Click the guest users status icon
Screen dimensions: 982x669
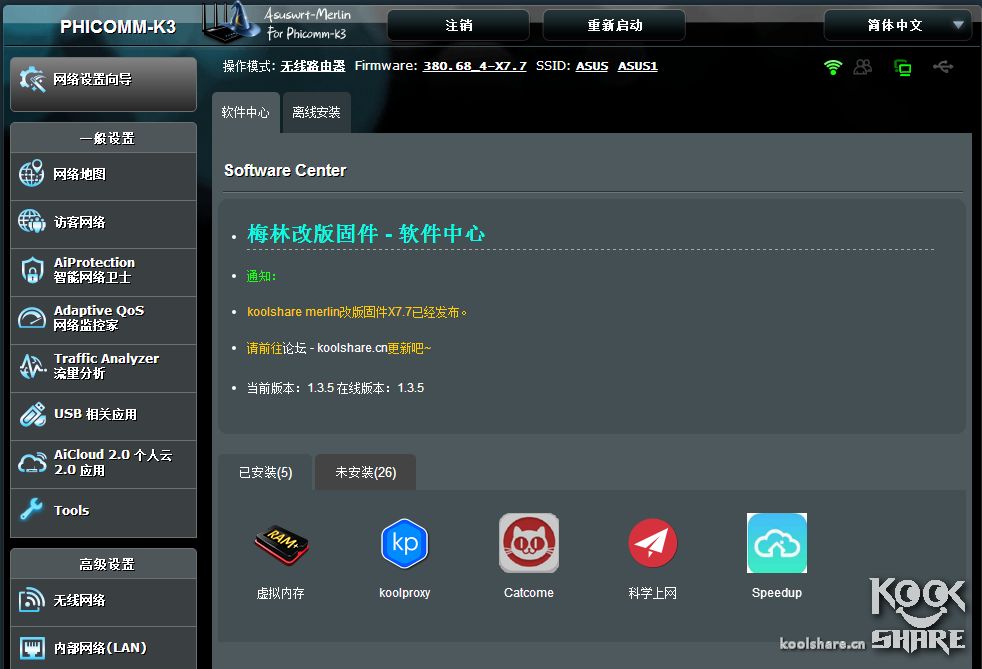(x=863, y=66)
